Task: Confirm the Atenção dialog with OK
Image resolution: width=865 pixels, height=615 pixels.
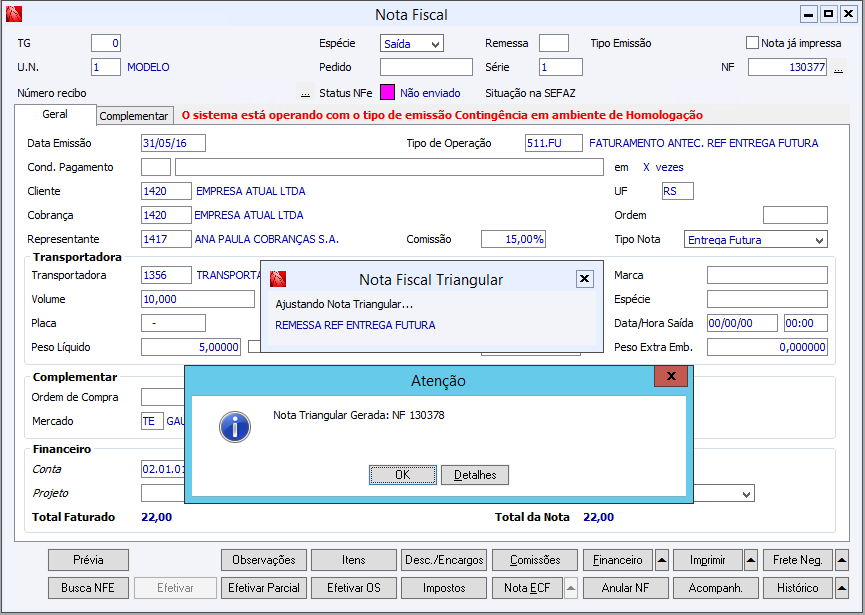Action: click(403, 475)
